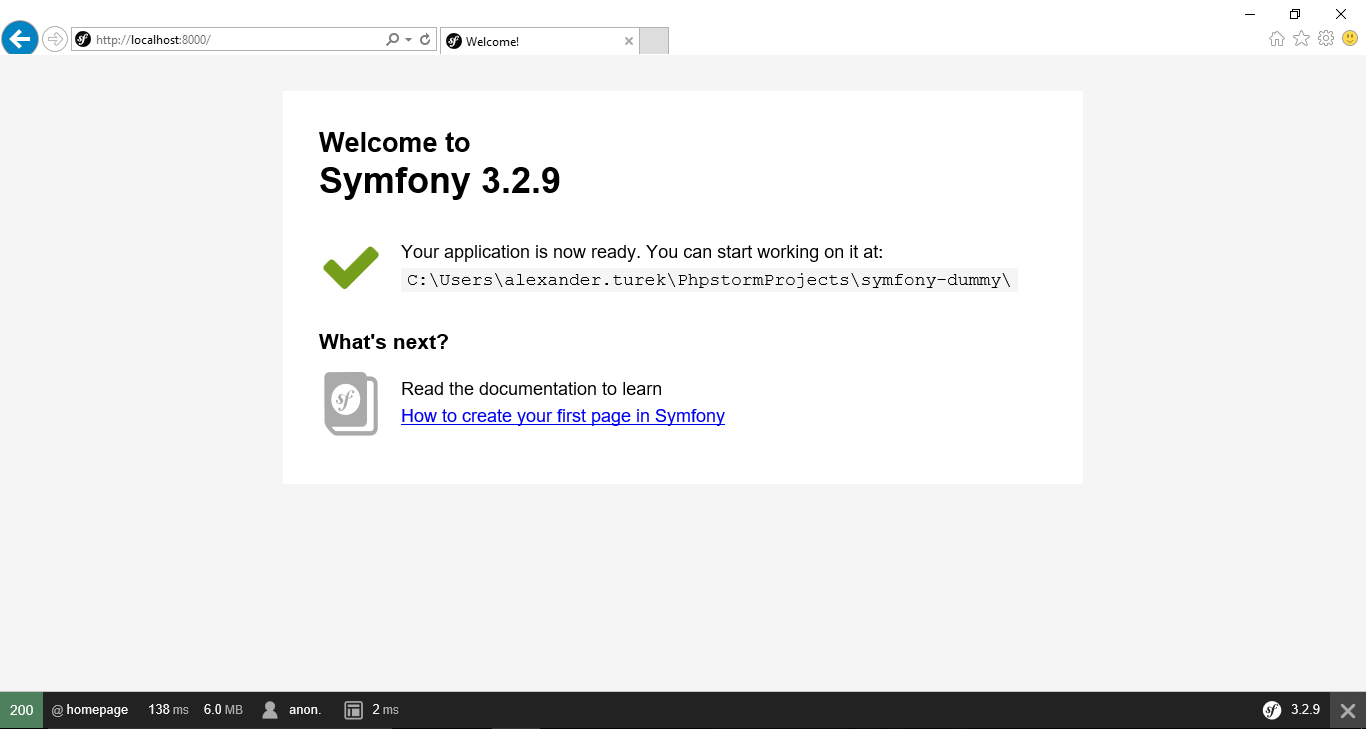1366x729 pixels.
Task: Open browser Tools gear icon
Action: pyautogui.click(x=1326, y=38)
